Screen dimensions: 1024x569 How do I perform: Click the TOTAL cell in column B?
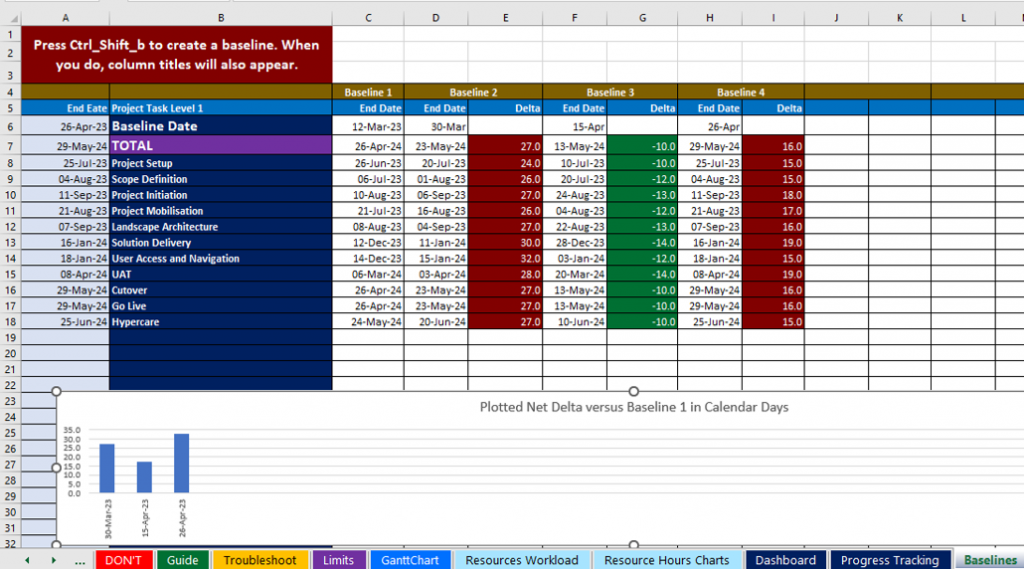pyautogui.click(x=220, y=146)
